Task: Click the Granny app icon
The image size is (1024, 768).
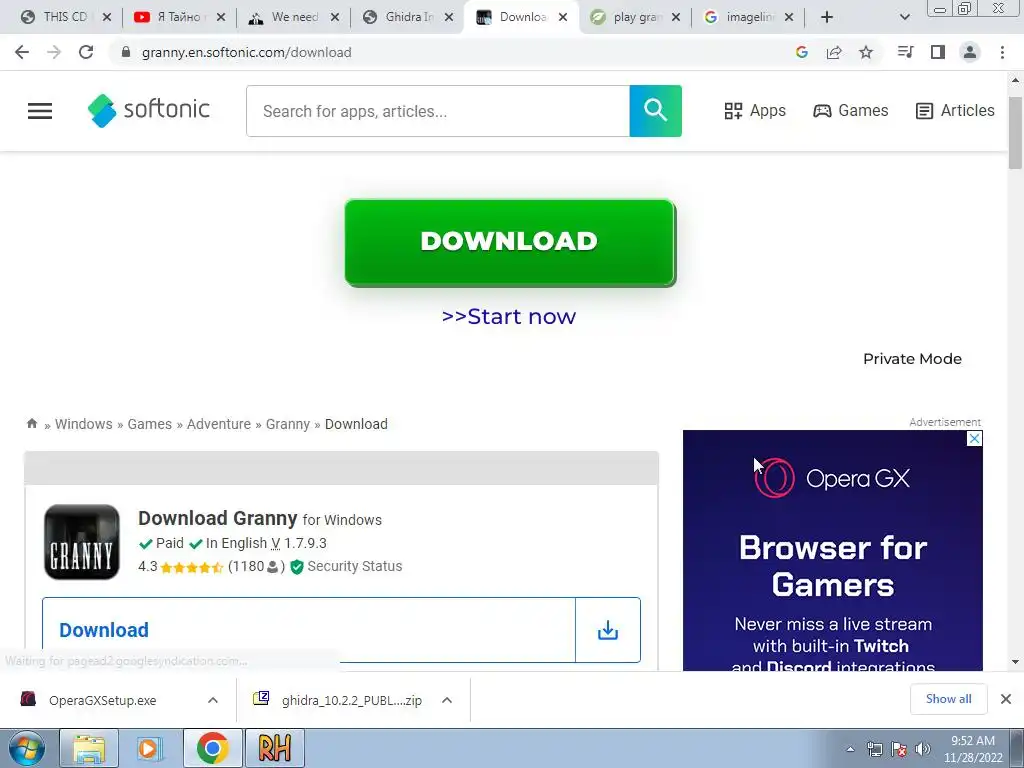Action: pyautogui.click(x=82, y=542)
